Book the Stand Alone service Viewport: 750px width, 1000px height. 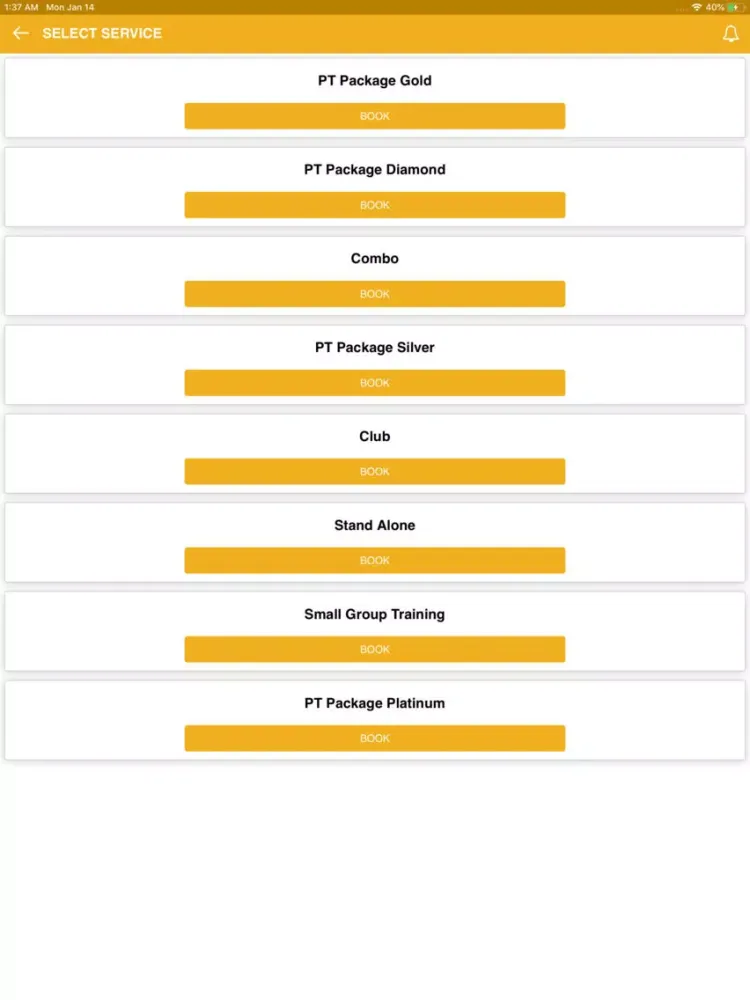[x=375, y=560]
